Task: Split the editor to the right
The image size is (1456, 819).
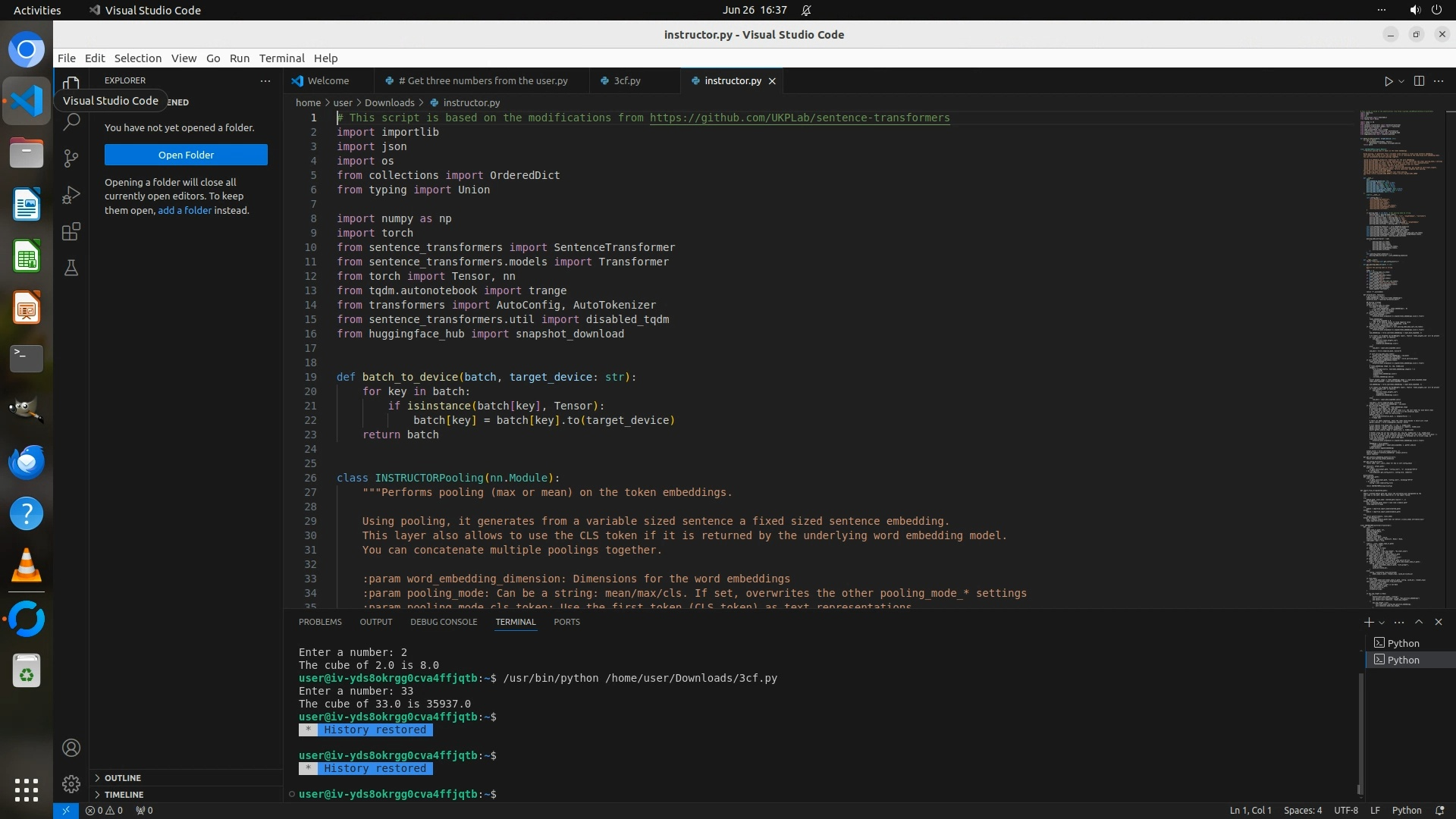Action: coord(1419,81)
